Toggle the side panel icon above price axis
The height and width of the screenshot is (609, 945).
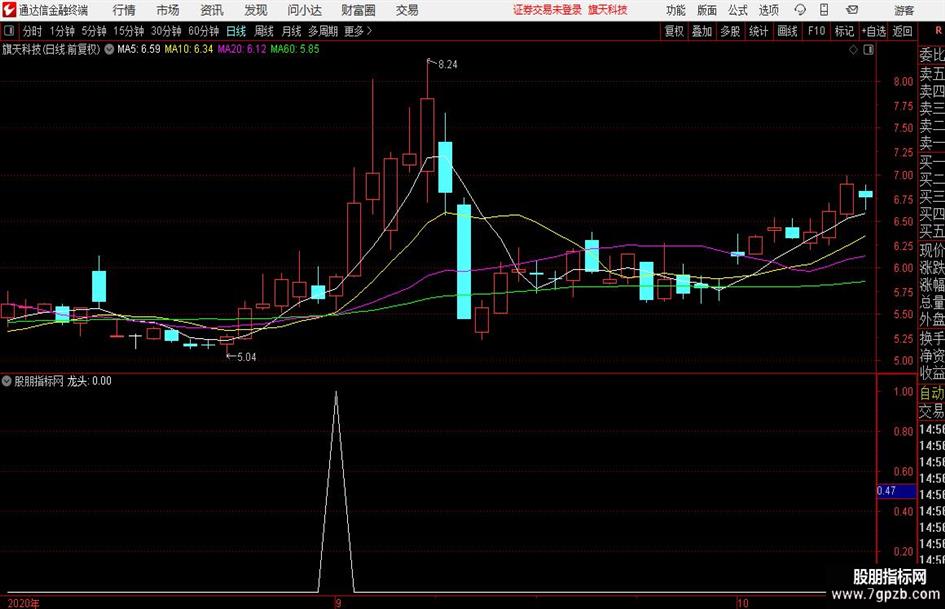coord(868,50)
